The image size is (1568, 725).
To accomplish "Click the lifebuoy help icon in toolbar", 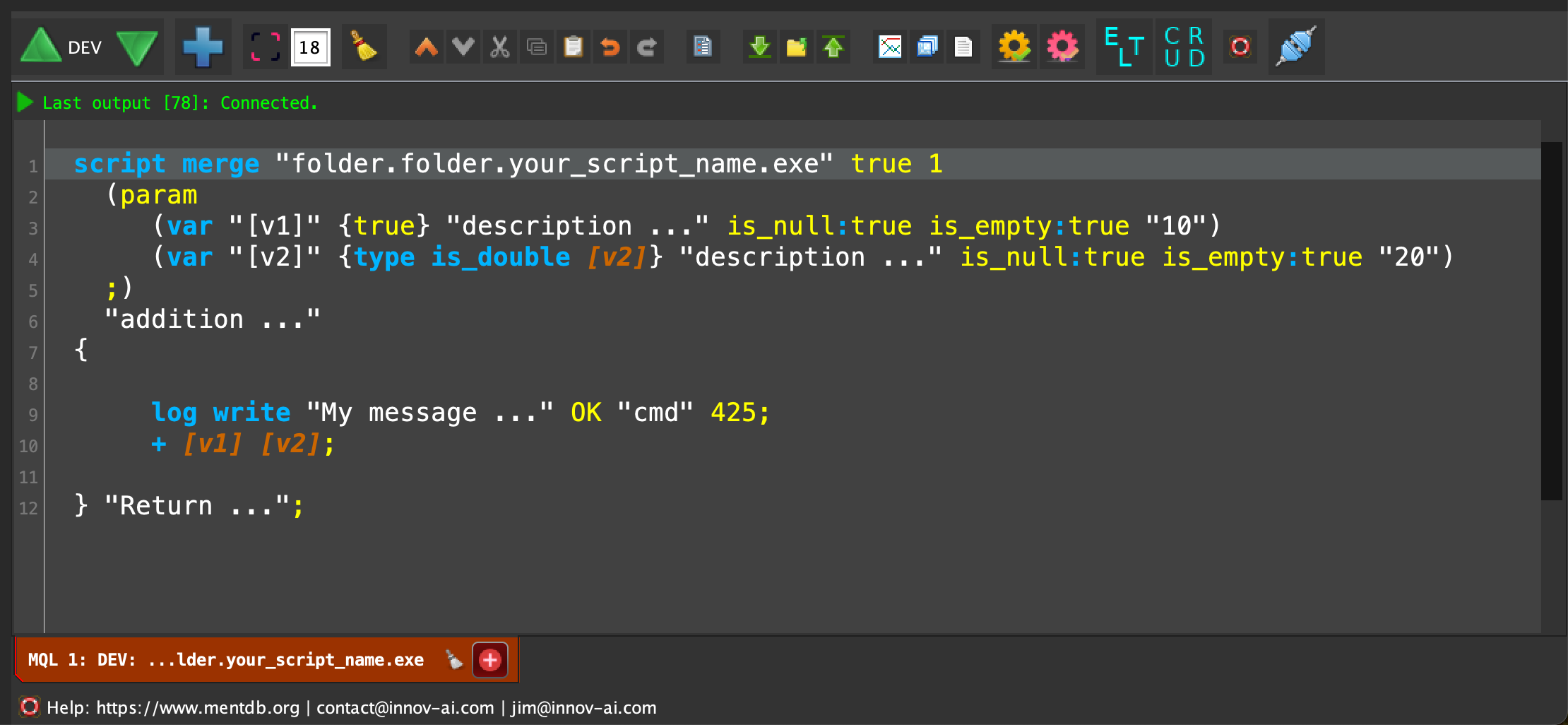I will point(1240,47).
